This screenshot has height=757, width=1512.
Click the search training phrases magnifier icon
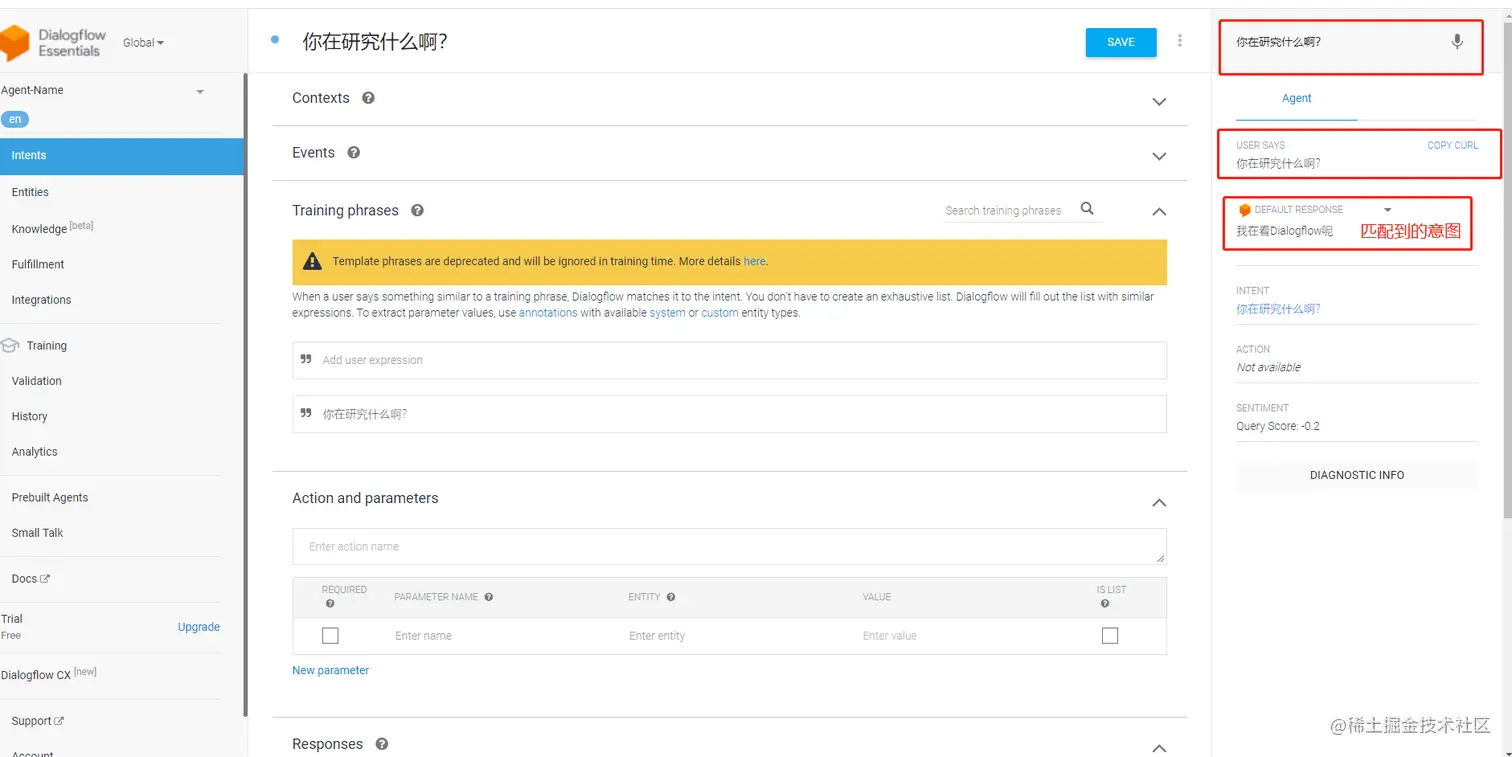(1087, 209)
